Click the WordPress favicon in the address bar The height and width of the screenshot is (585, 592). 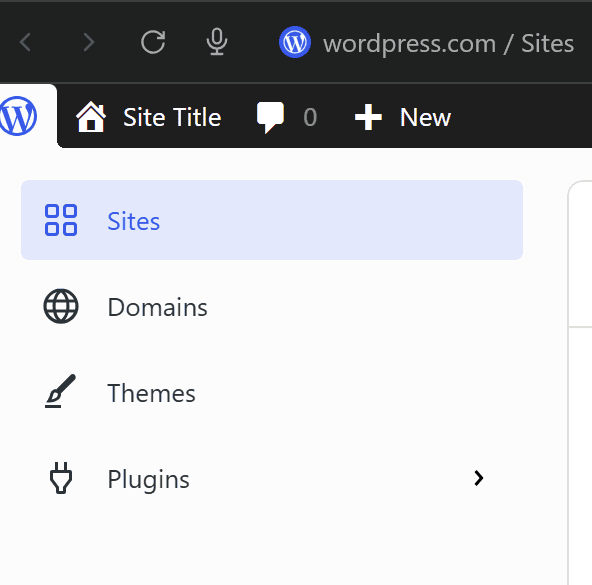tap(295, 42)
